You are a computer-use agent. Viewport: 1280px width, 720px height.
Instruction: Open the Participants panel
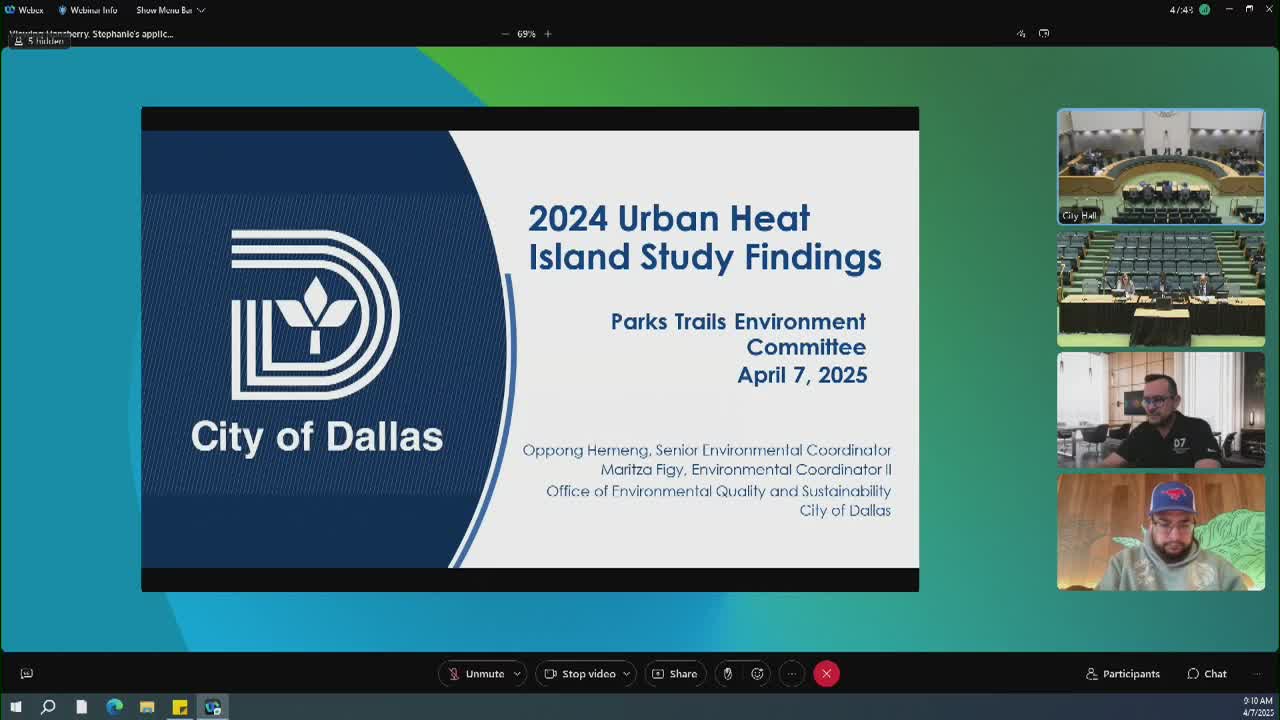coord(1122,673)
